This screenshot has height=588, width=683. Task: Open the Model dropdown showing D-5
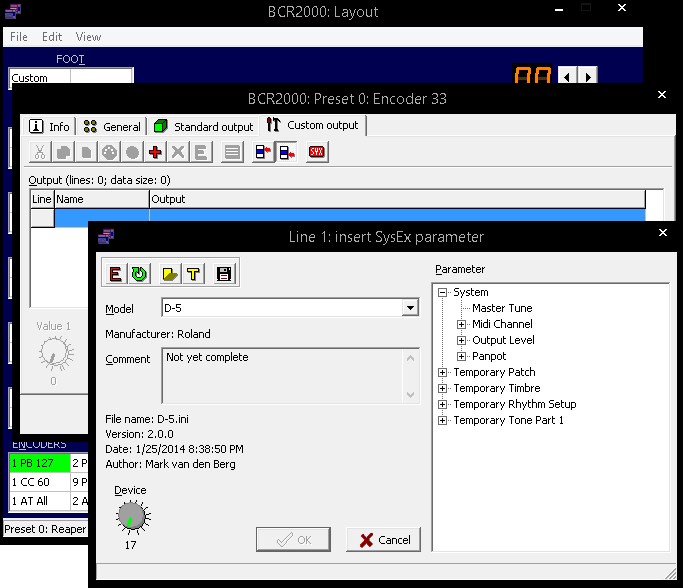pos(410,308)
